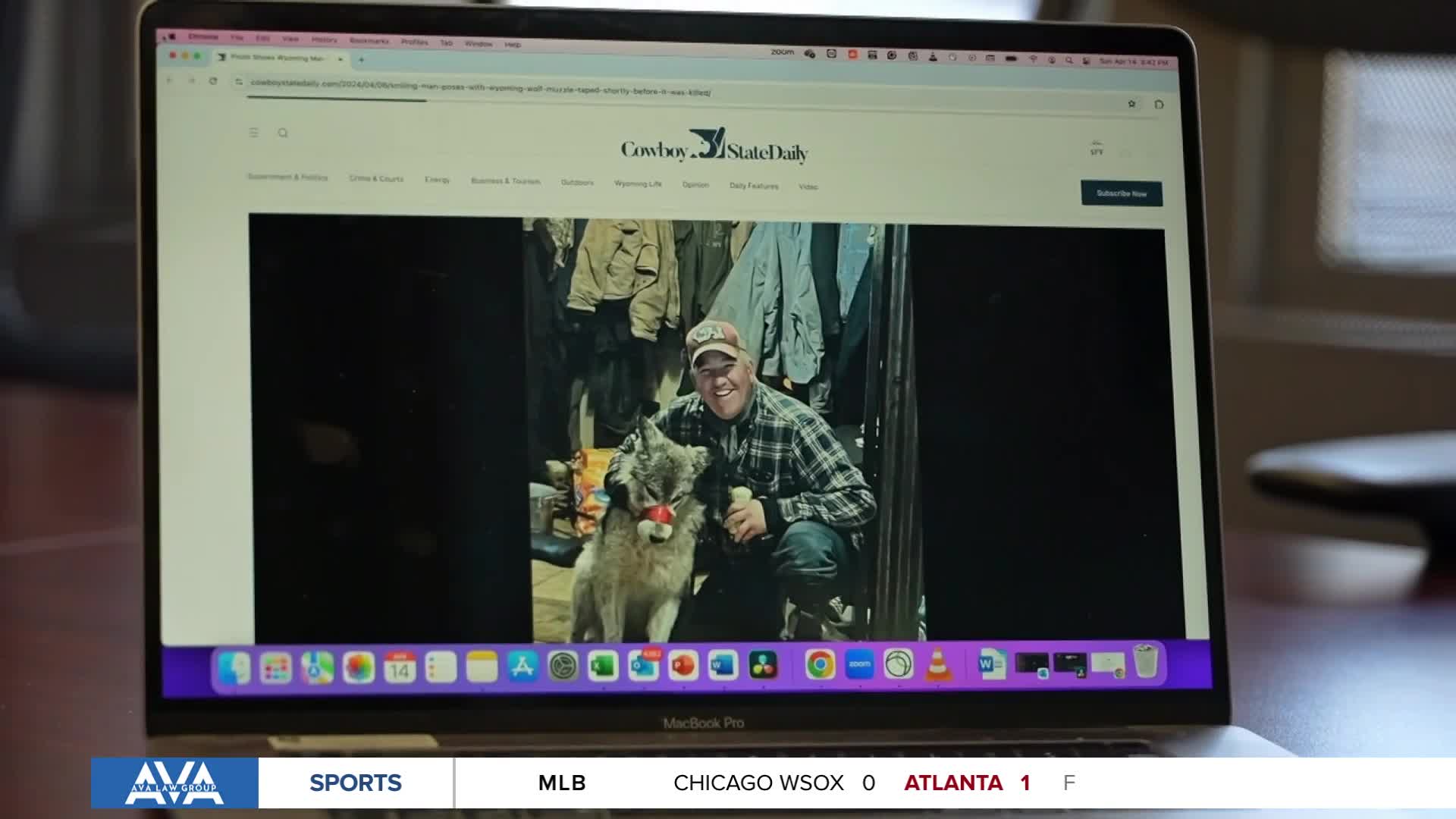This screenshot has height=819, width=1456.
Task: Open the Video section link
Action: pos(808,187)
